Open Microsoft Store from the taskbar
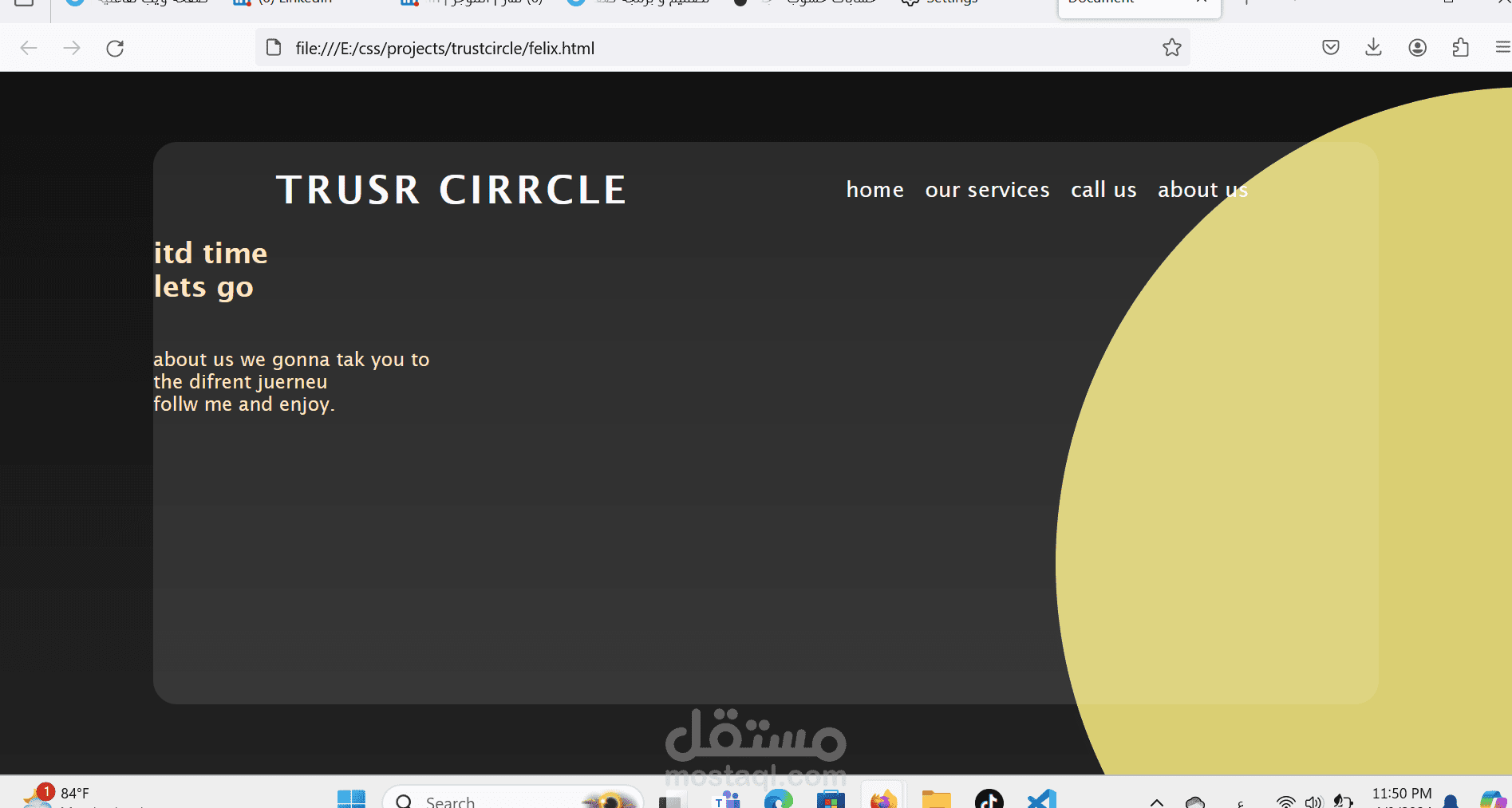This screenshot has width=1512, height=808. (x=831, y=798)
